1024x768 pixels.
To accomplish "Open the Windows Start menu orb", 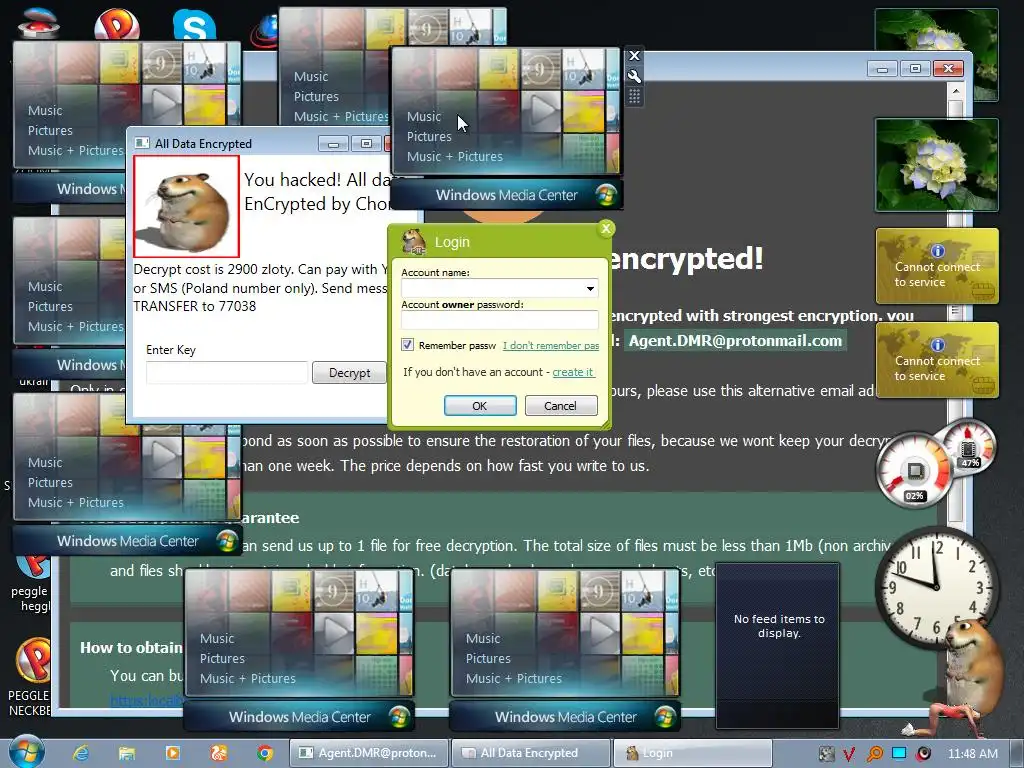I will (27, 752).
